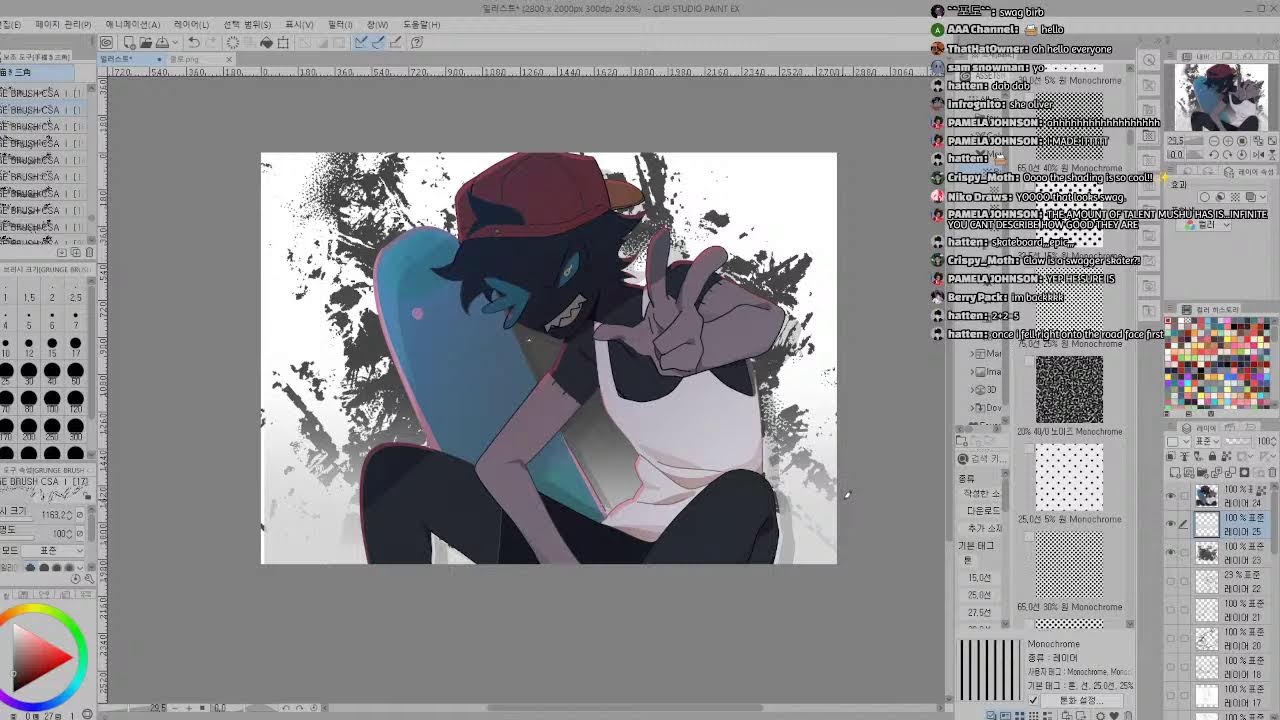The width and height of the screenshot is (1280, 720).
Task: Select the 27.5선 tag button
Action: coord(980,612)
